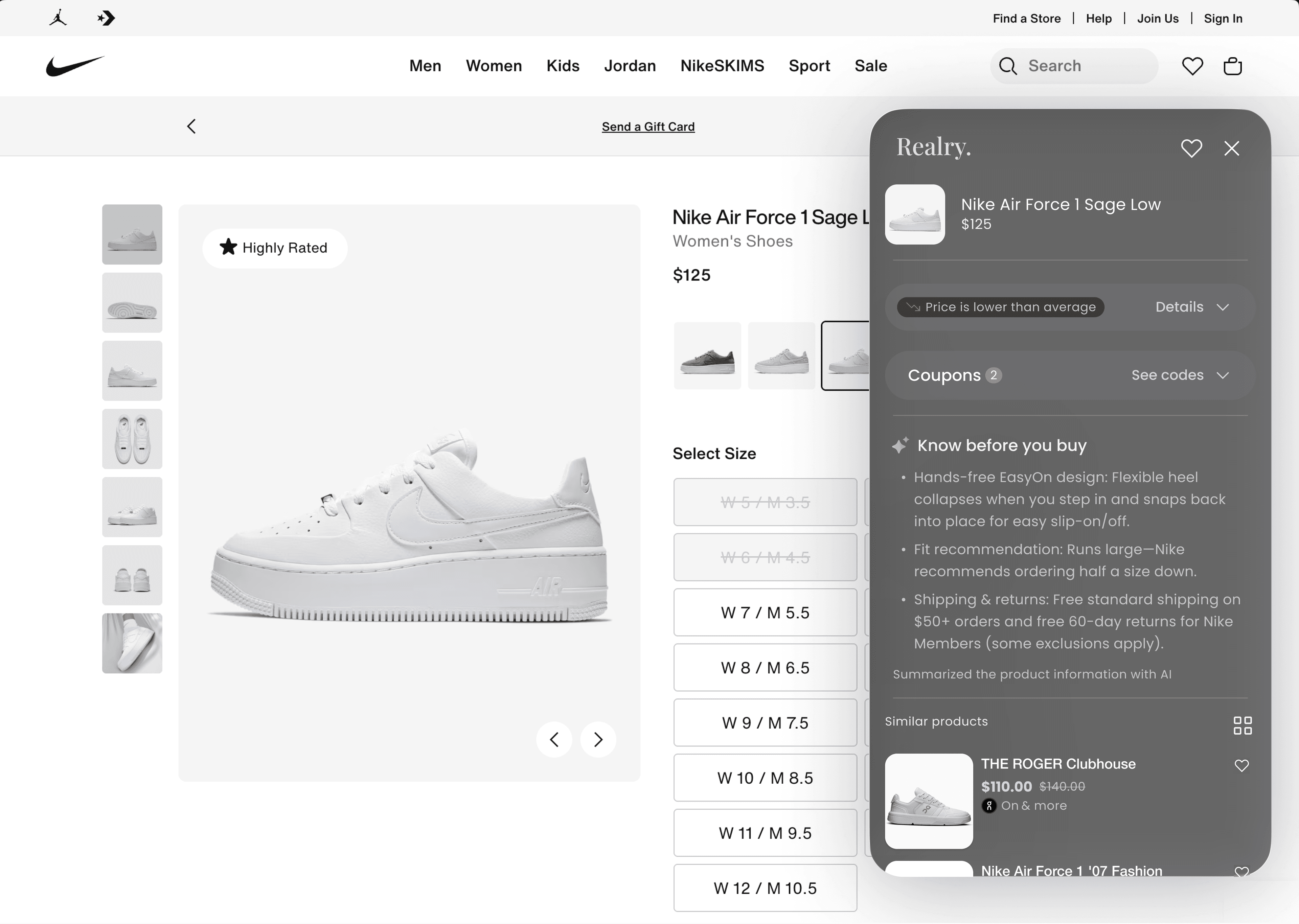
Task: Open the Converse brand logo link
Action: click(106, 18)
